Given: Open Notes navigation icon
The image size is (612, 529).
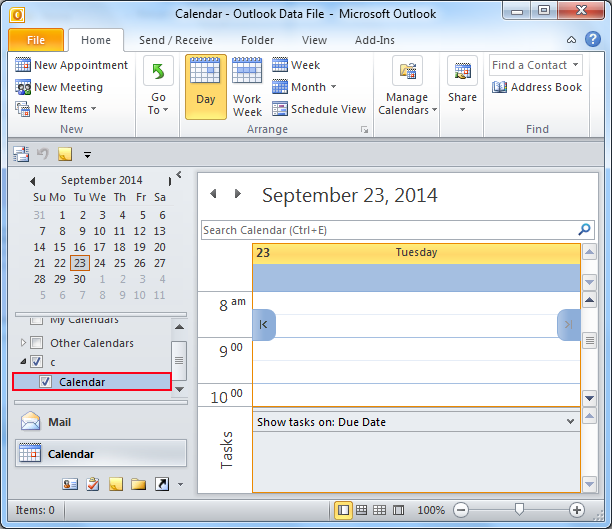Looking at the screenshot, I should tap(116, 484).
